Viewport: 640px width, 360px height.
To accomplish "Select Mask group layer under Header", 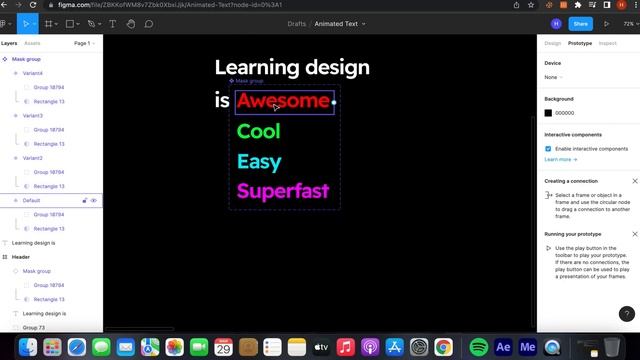I will click(37, 271).
